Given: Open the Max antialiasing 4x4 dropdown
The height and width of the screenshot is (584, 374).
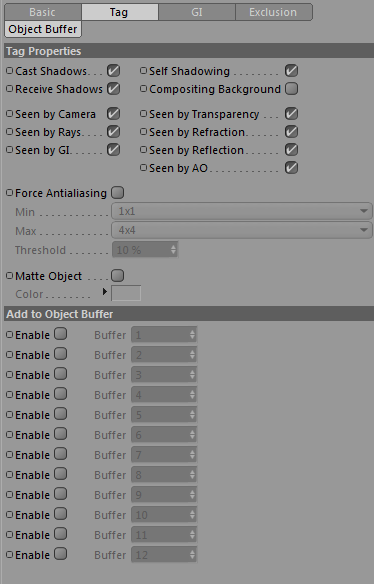Looking at the screenshot, I should coord(241,230).
